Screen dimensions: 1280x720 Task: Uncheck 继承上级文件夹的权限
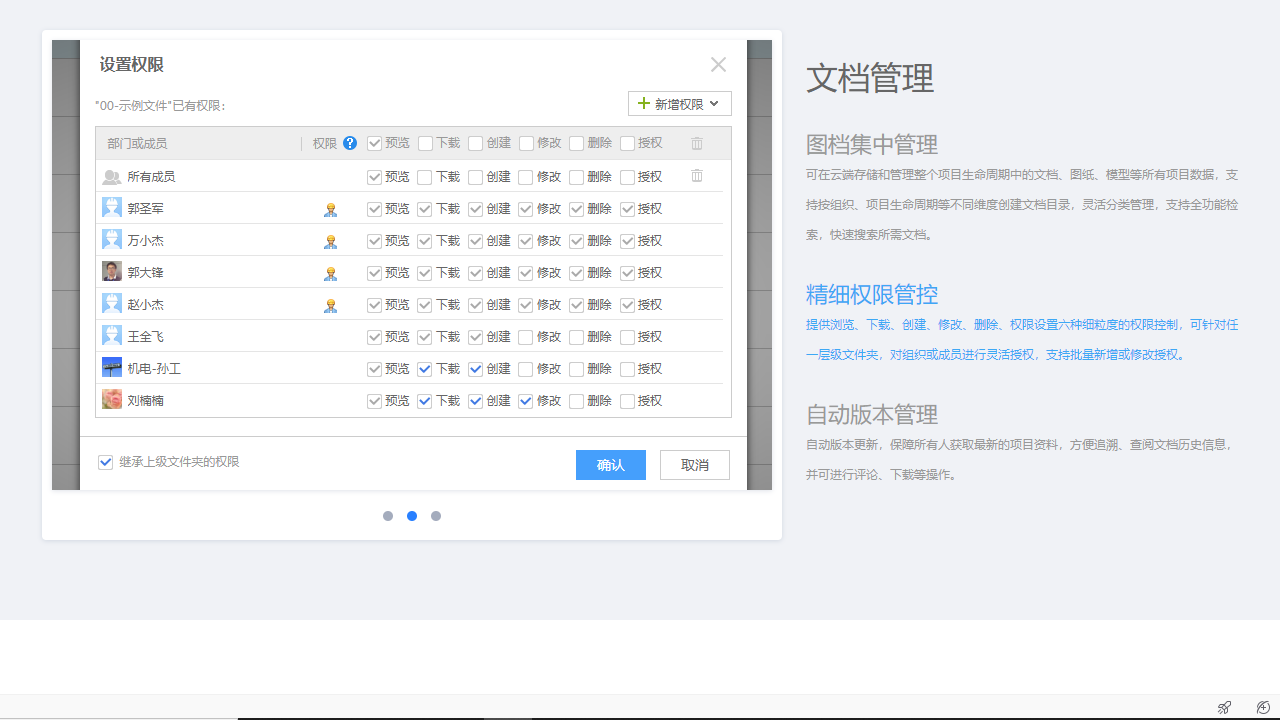[x=105, y=462]
